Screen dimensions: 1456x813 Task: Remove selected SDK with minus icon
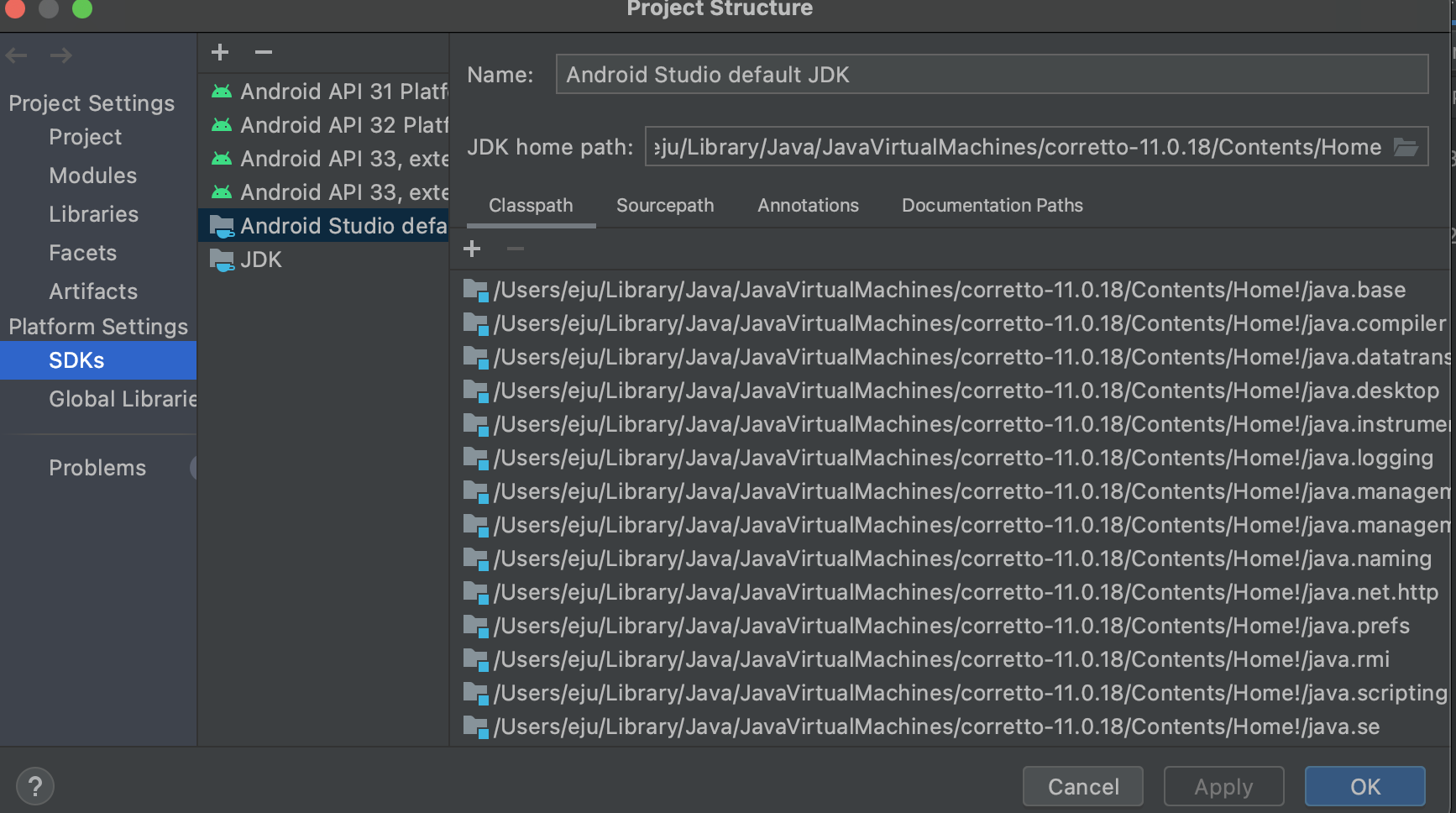[264, 52]
